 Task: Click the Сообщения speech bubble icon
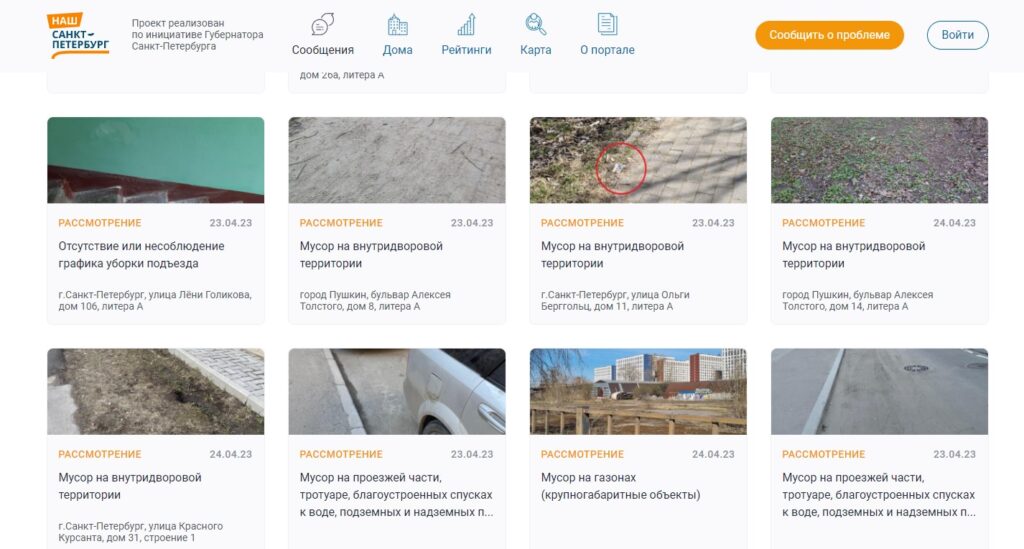(322, 25)
